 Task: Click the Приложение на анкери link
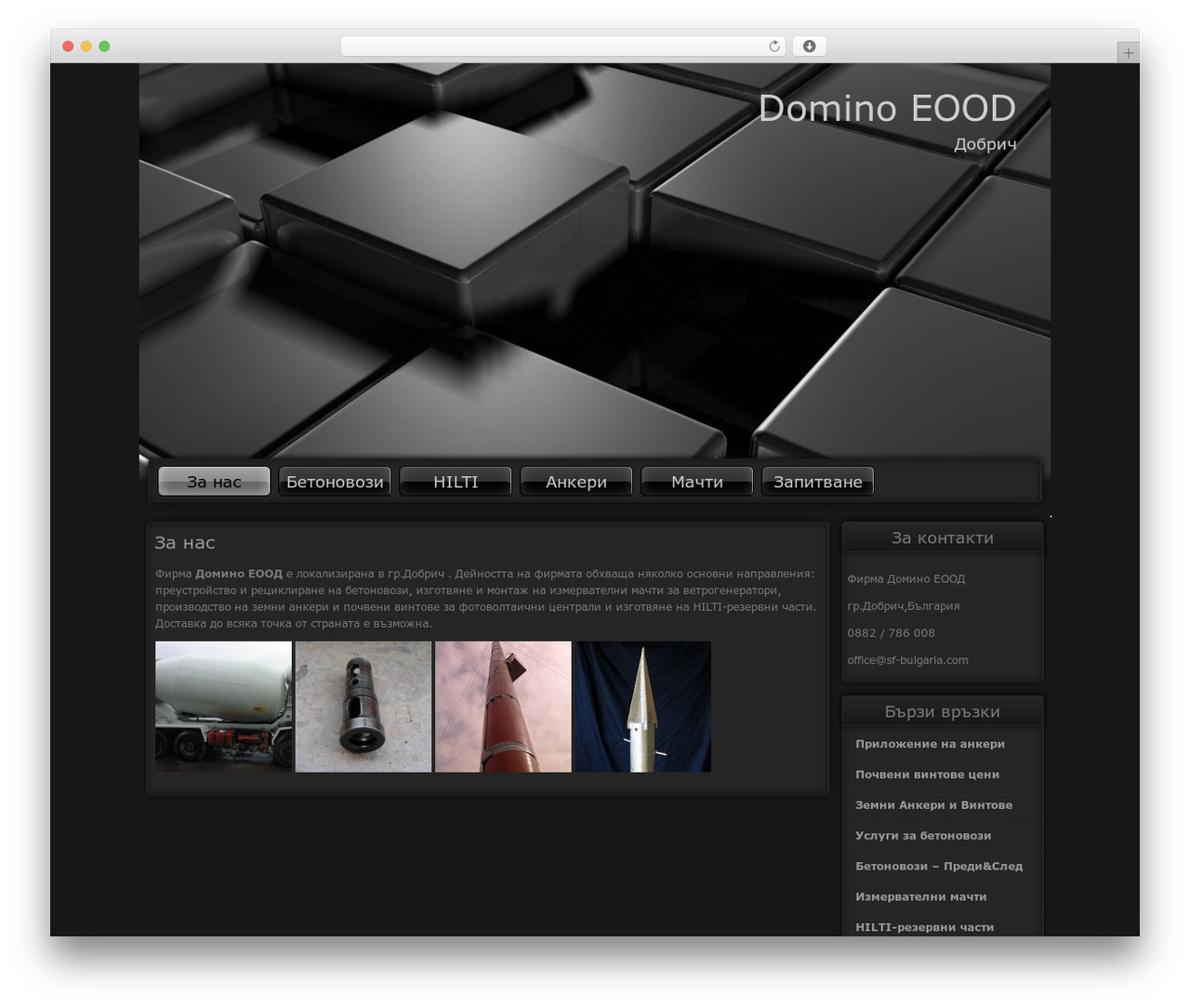click(930, 744)
